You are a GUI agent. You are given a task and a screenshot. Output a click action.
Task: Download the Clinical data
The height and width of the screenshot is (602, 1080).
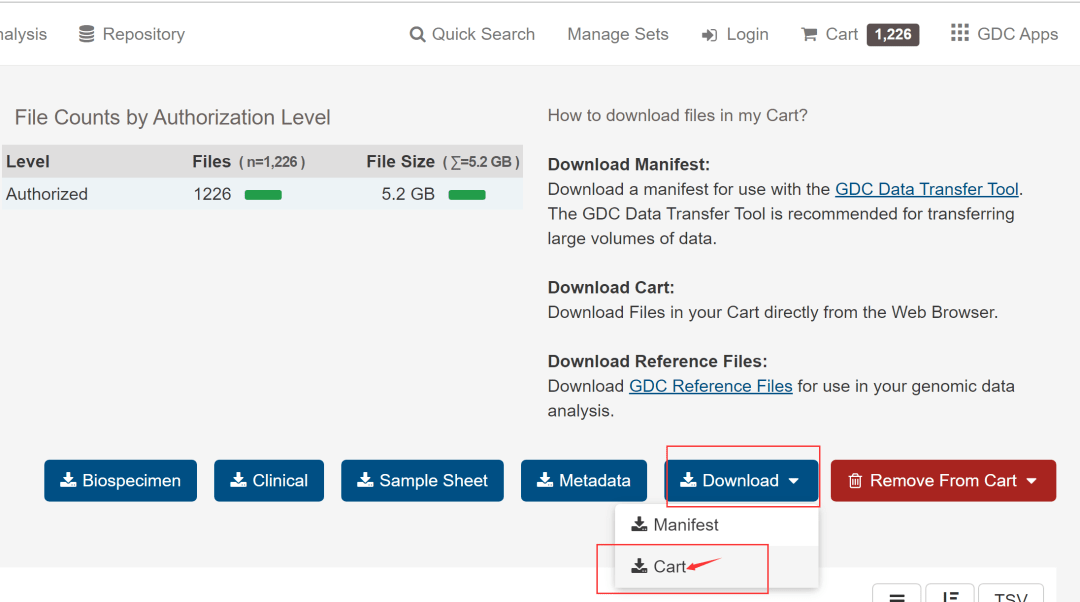point(269,481)
